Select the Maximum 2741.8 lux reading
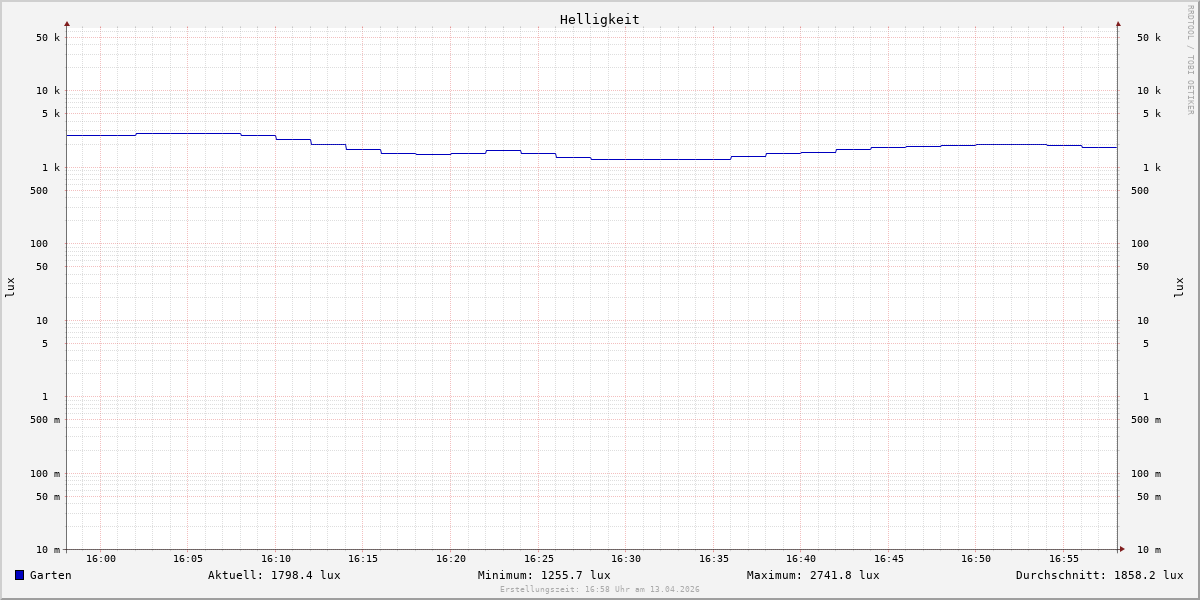 pyautogui.click(x=813, y=575)
